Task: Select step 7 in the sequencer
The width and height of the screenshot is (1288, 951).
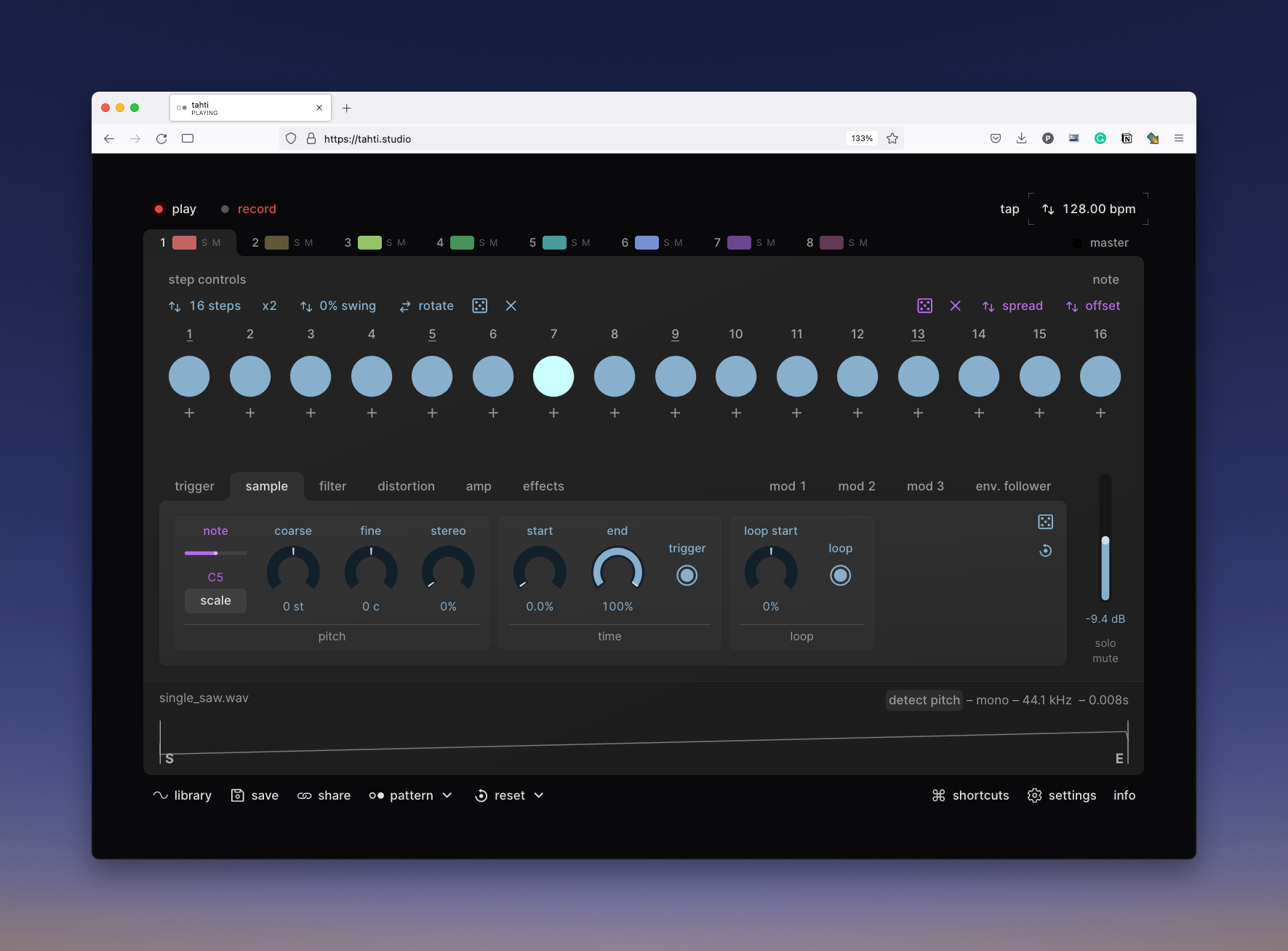Action: click(553, 376)
